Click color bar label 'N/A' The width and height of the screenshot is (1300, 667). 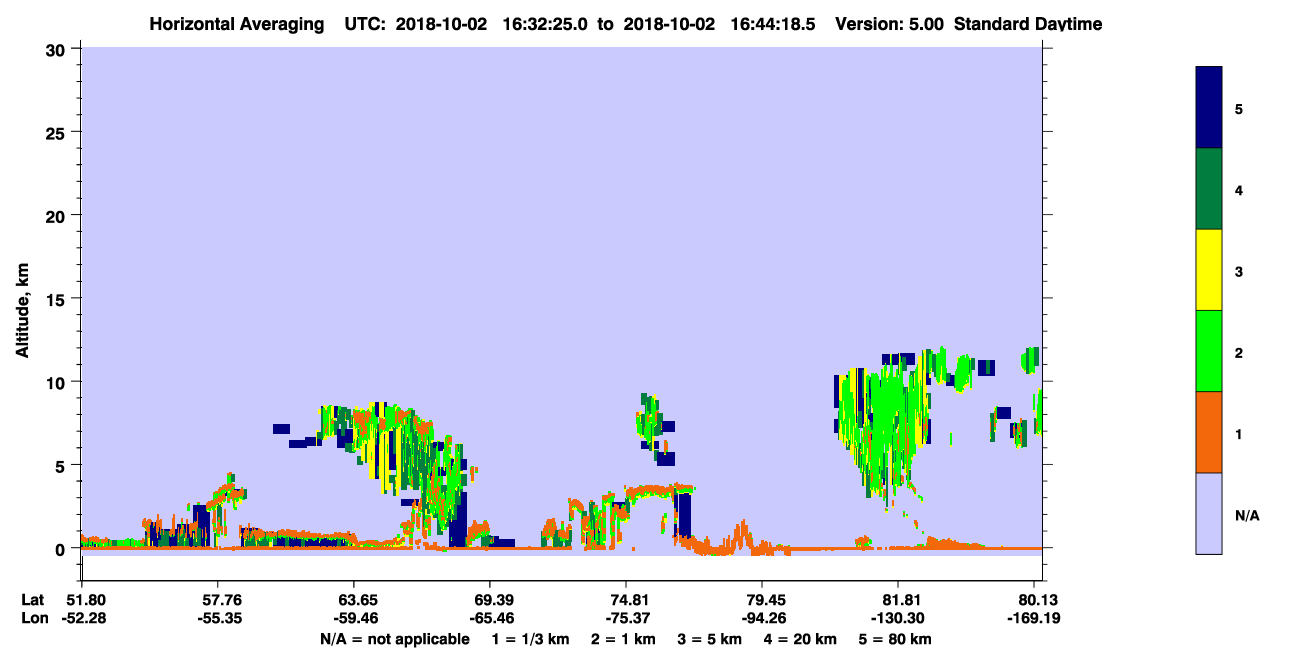[1246, 515]
